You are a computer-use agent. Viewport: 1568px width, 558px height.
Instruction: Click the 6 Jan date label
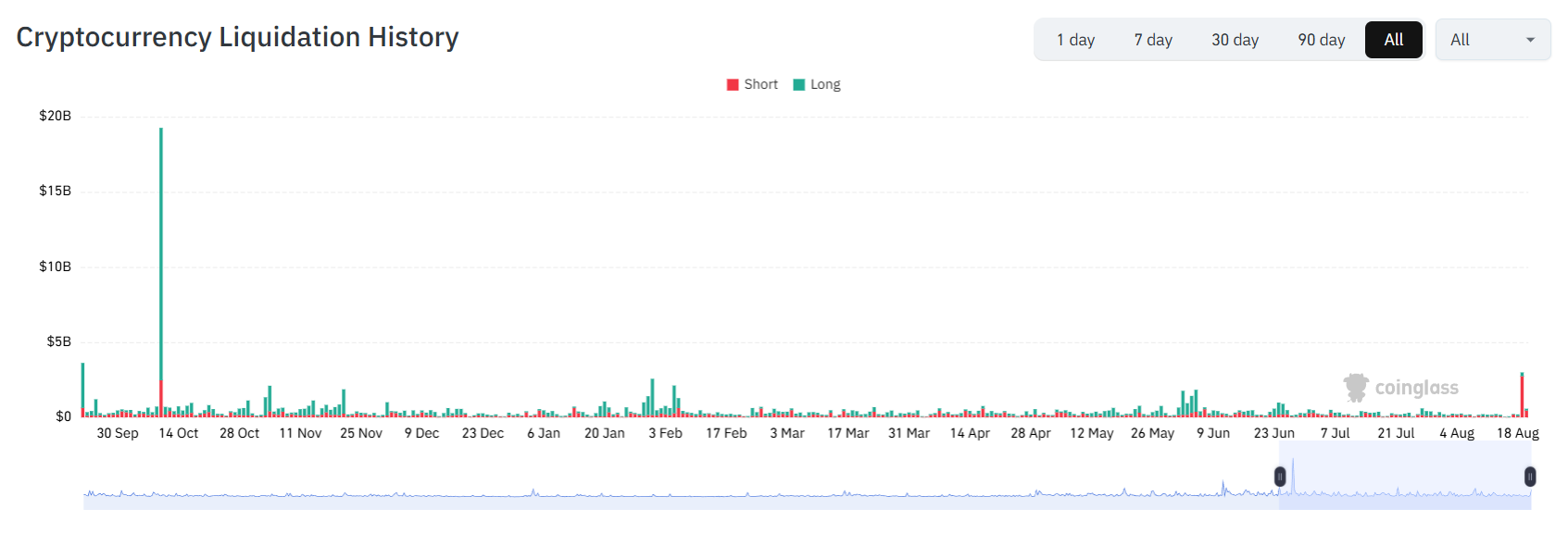(x=544, y=433)
